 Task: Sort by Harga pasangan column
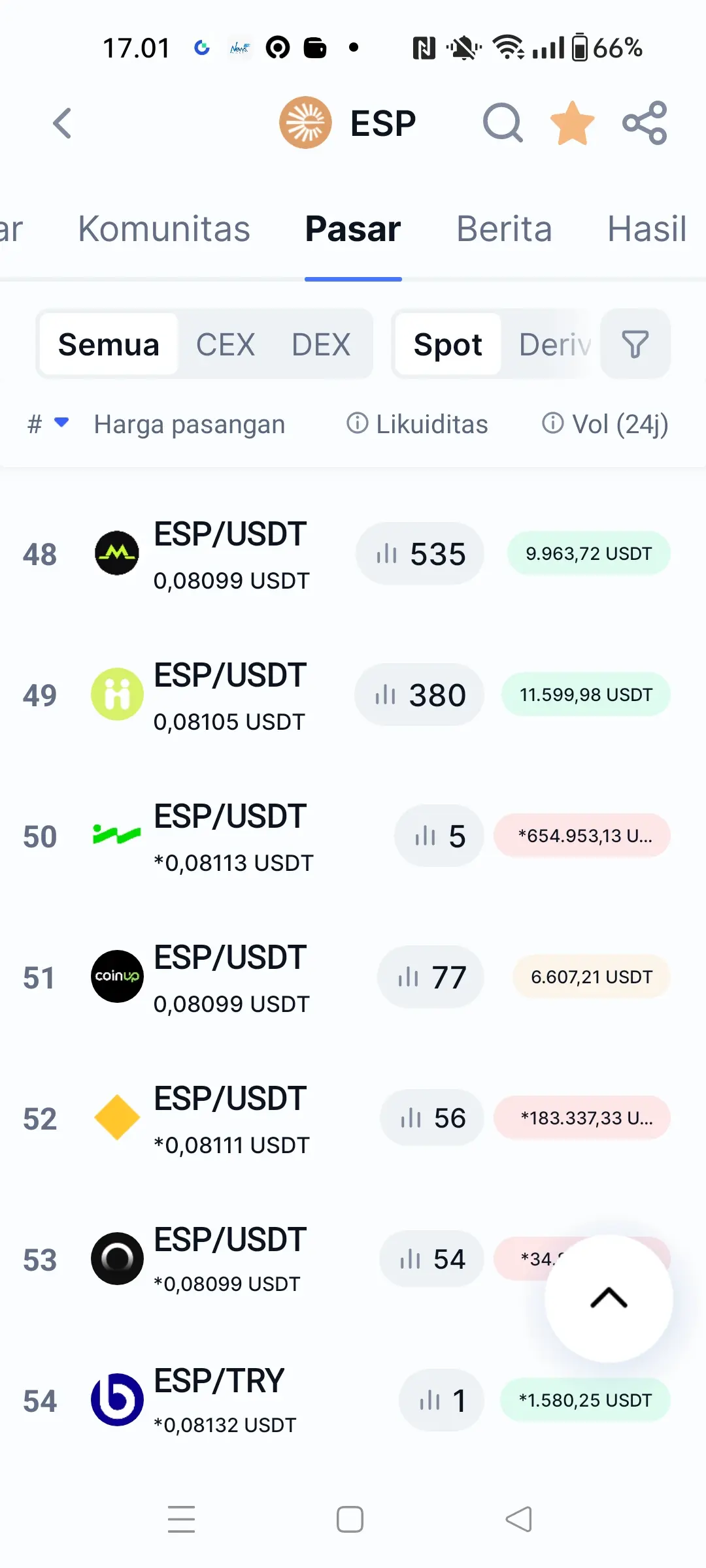click(190, 424)
